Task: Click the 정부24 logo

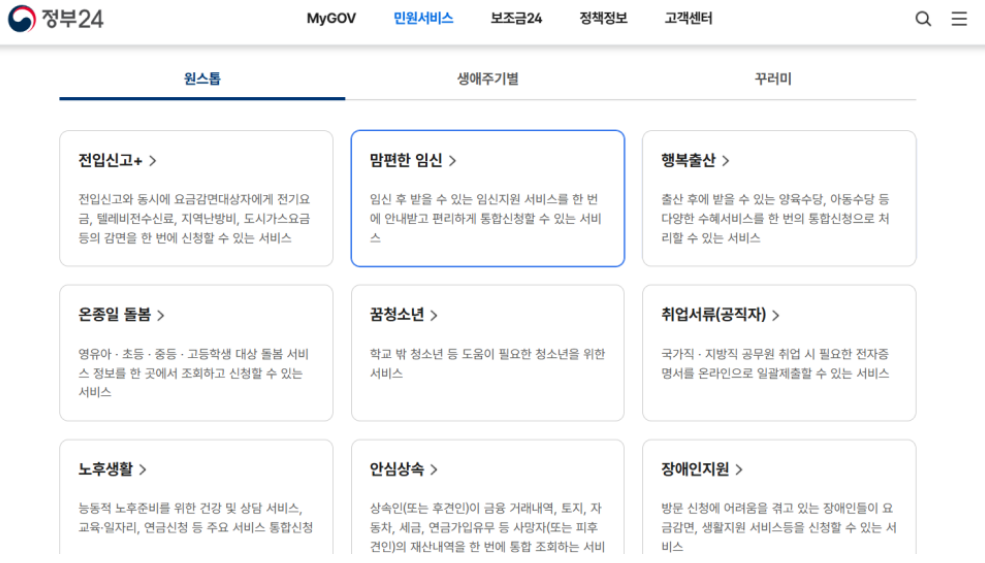Action: 55,19
